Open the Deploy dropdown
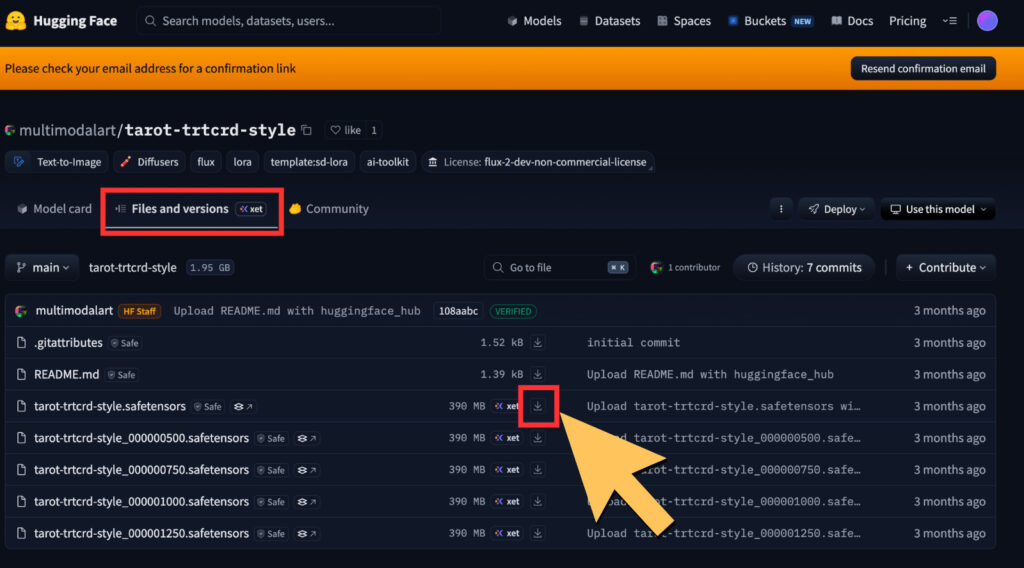Viewport: 1024px width, 568px height. tap(834, 209)
